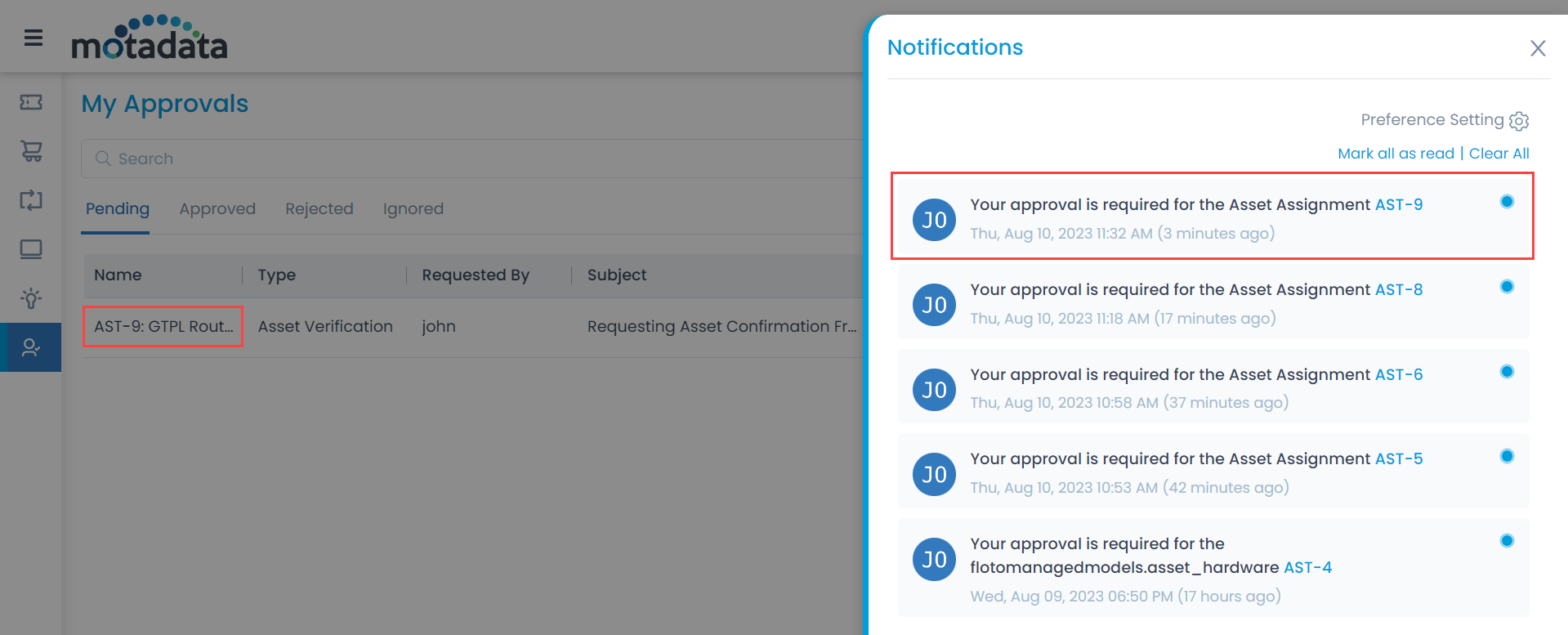The width and height of the screenshot is (1568, 635).
Task: Collapse the sidebar using the hamburger menu
Action: pyautogui.click(x=31, y=38)
